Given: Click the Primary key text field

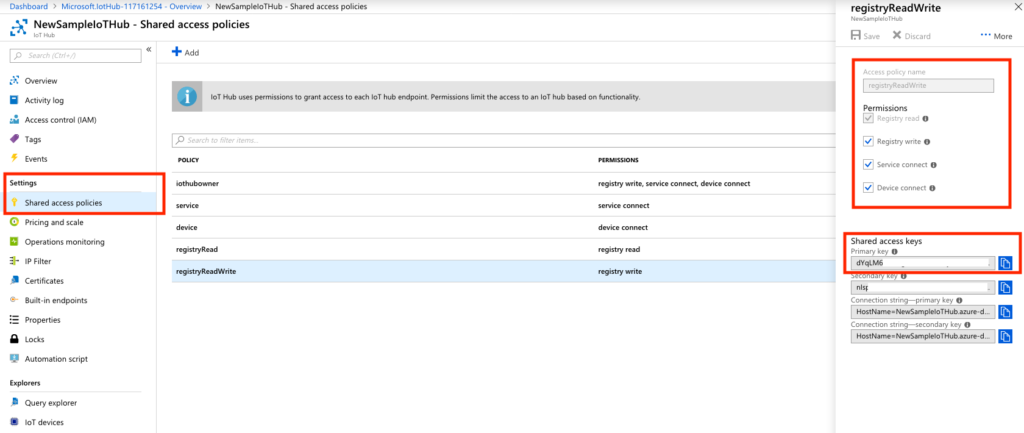Looking at the screenshot, I should tap(923, 263).
